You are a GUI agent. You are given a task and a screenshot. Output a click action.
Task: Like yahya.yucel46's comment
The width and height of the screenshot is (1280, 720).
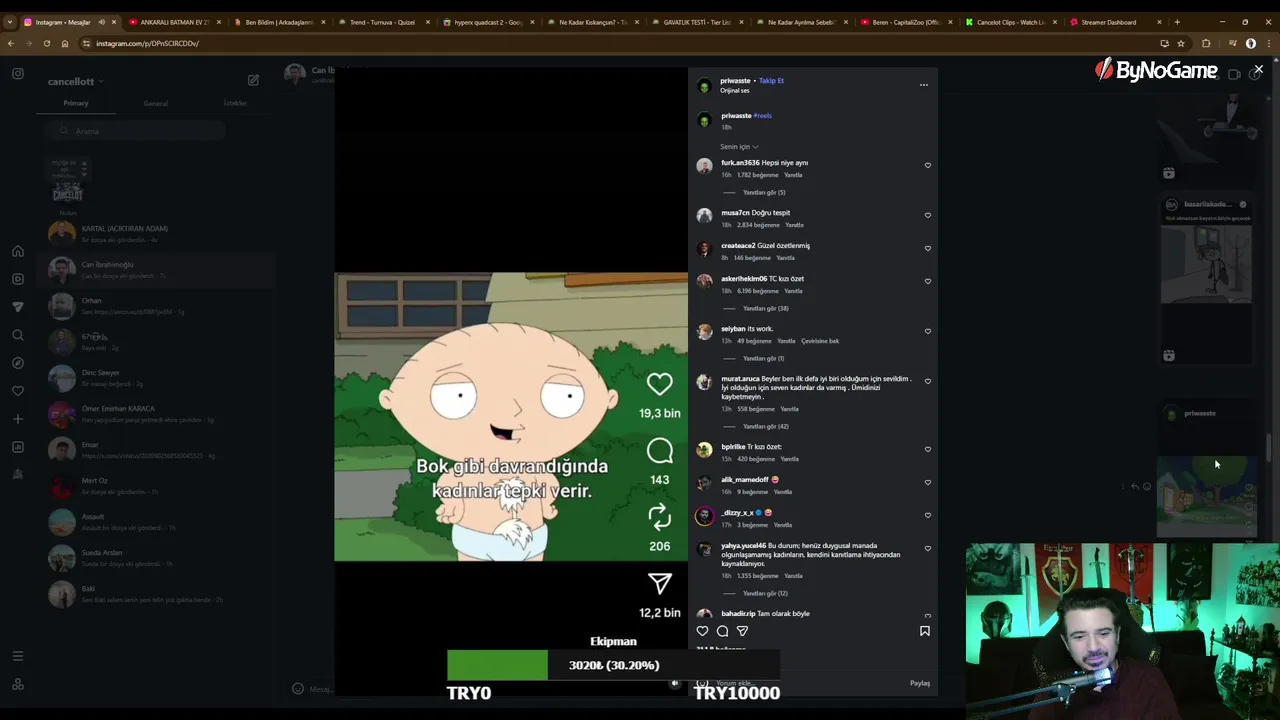coord(927,548)
